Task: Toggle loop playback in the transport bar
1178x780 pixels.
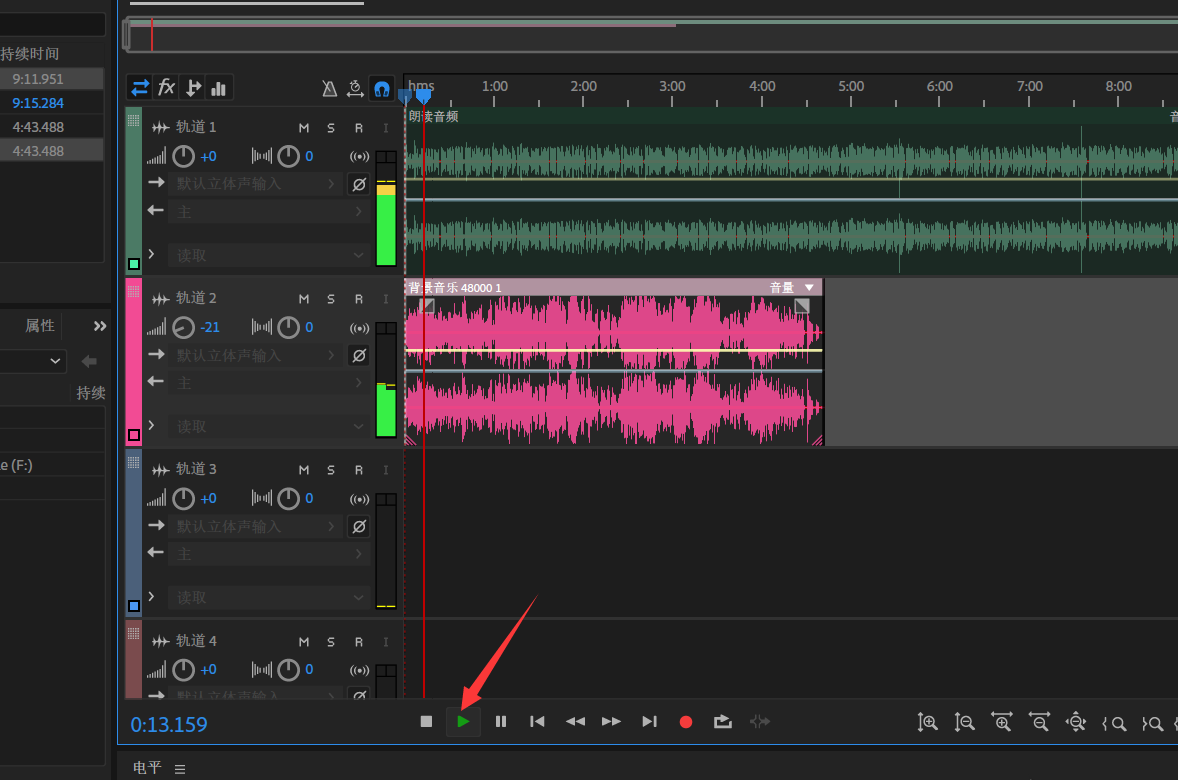Action: pyautogui.click(x=722, y=721)
